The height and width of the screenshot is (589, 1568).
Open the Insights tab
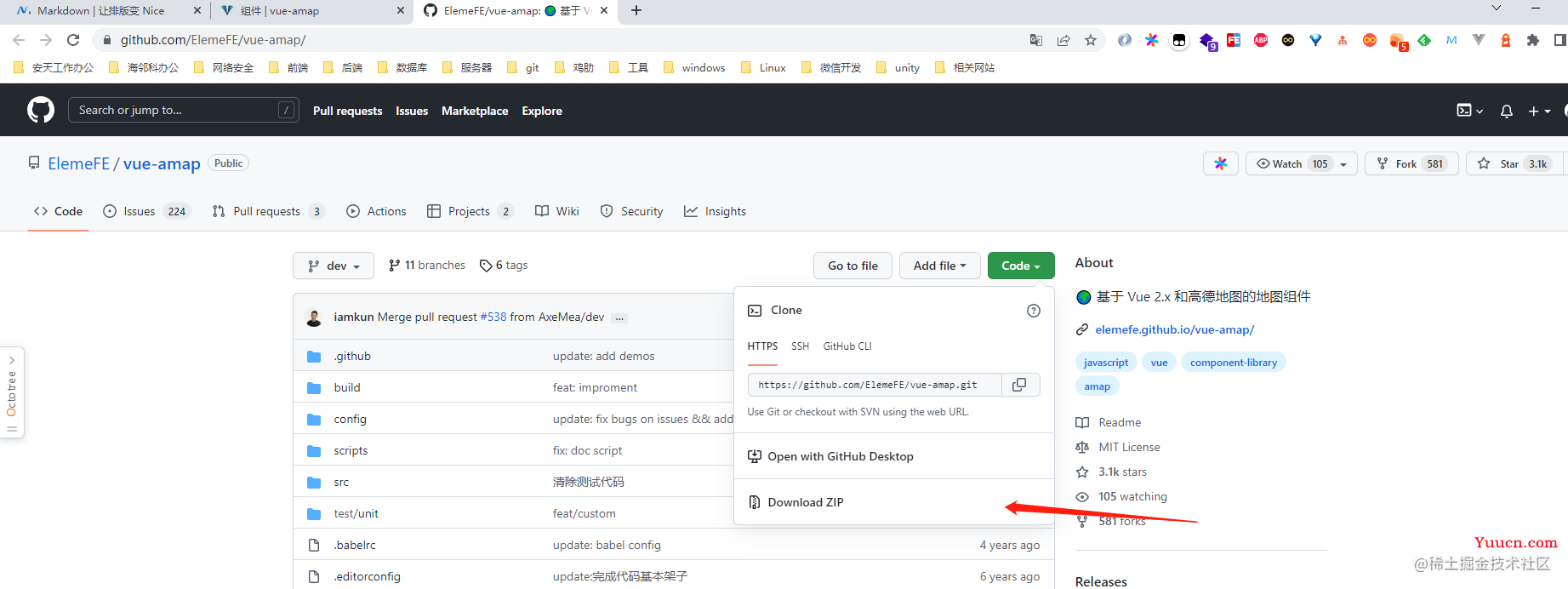tap(715, 211)
